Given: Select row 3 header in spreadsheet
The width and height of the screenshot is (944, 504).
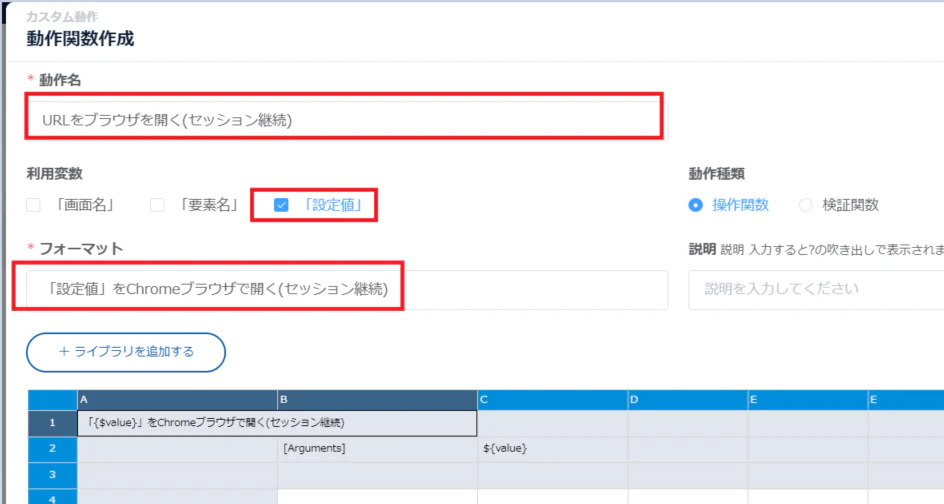Looking at the screenshot, I should pos(52,474).
